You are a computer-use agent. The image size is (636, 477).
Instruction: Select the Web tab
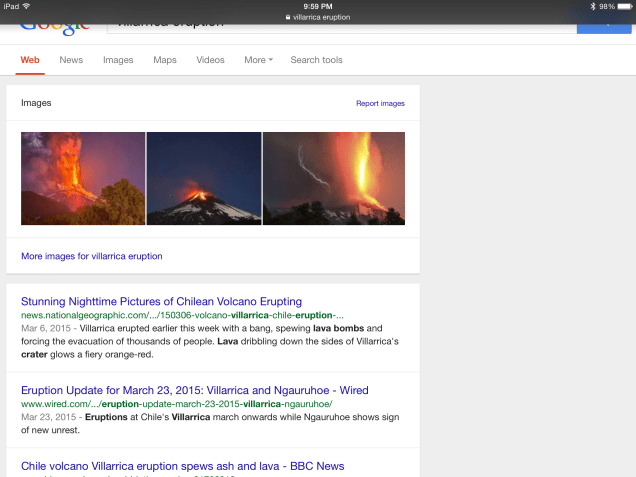coord(30,60)
